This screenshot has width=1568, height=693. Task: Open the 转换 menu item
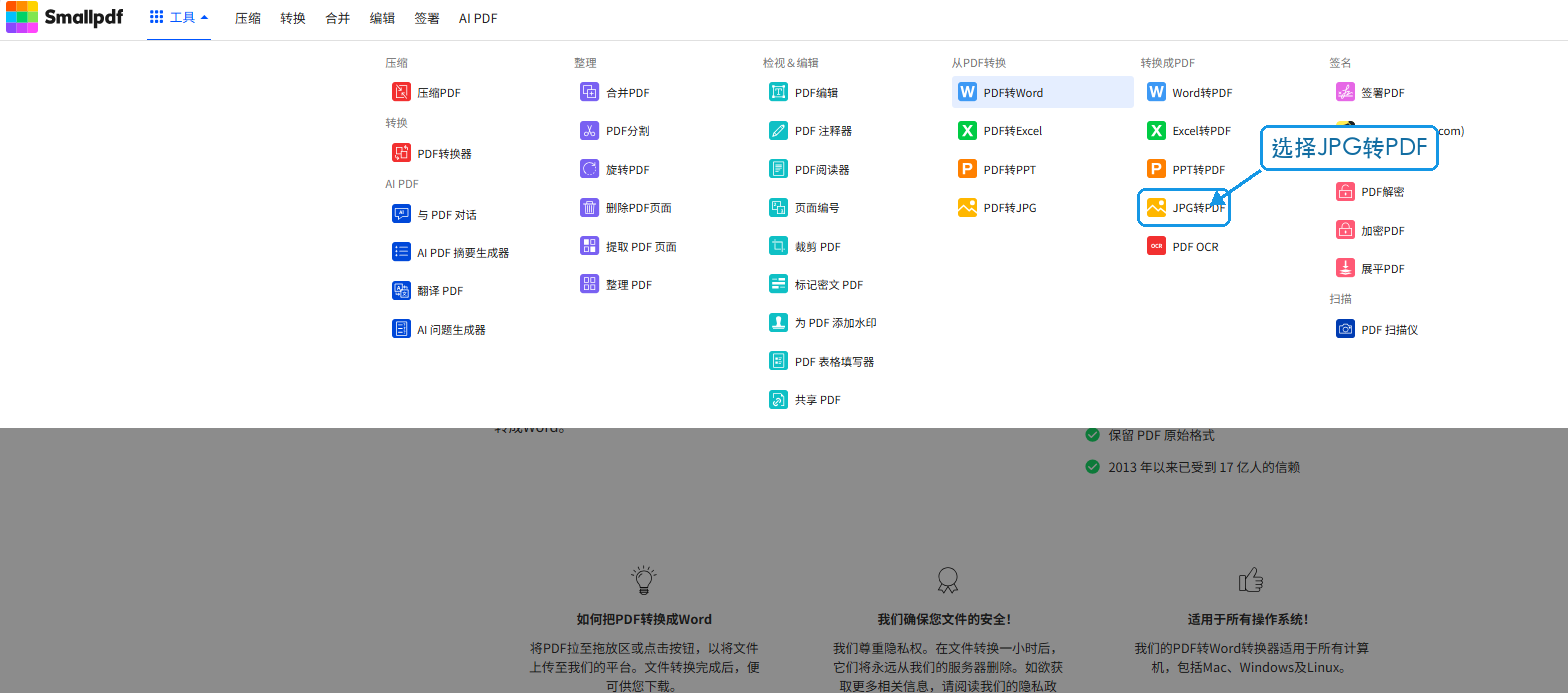click(x=293, y=18)
